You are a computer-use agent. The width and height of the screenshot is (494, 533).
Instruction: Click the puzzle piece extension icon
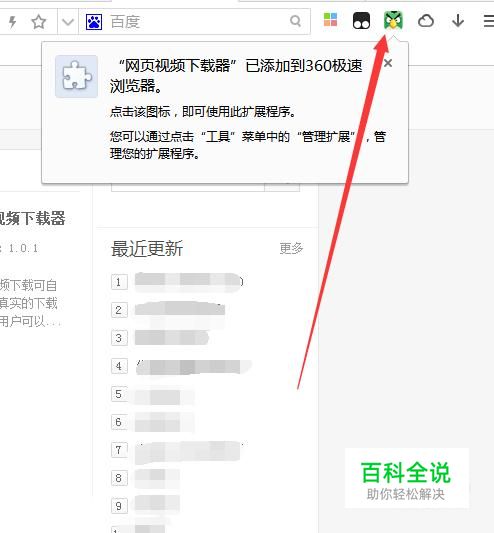tap(76, 76)
